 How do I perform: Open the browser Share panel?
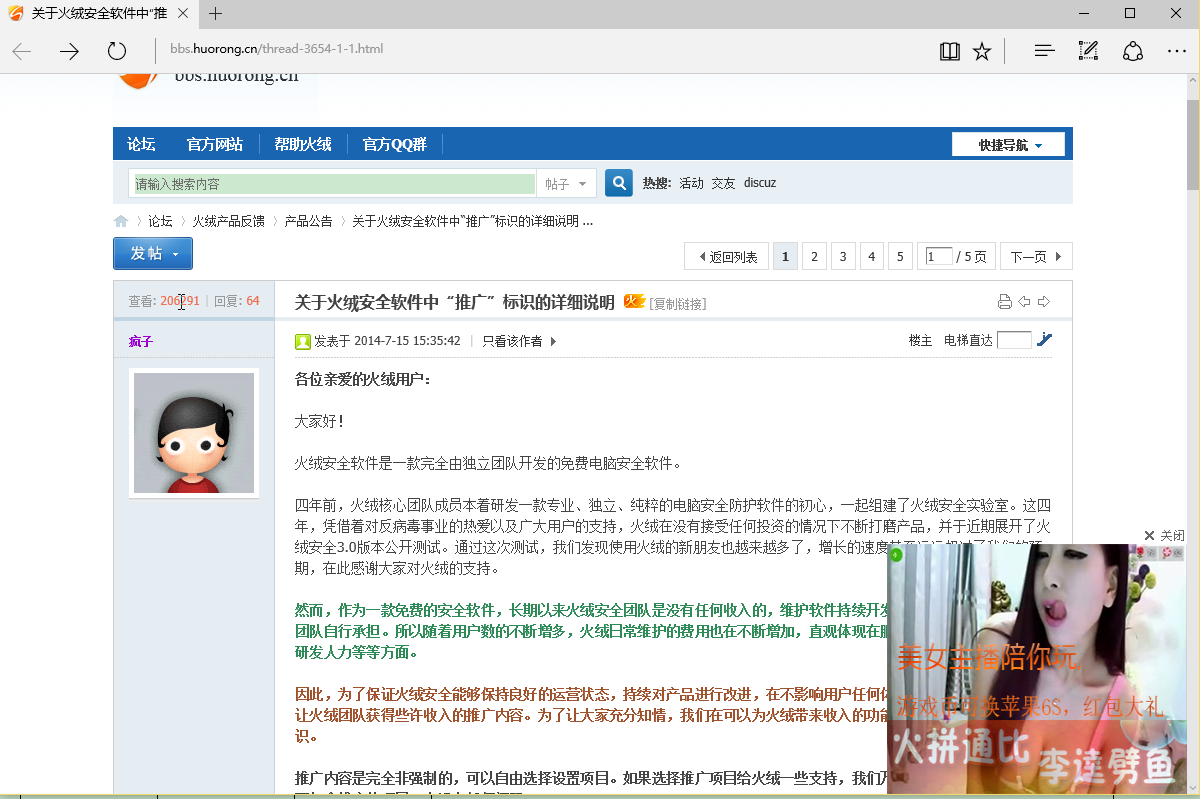tap(1132, 50)
